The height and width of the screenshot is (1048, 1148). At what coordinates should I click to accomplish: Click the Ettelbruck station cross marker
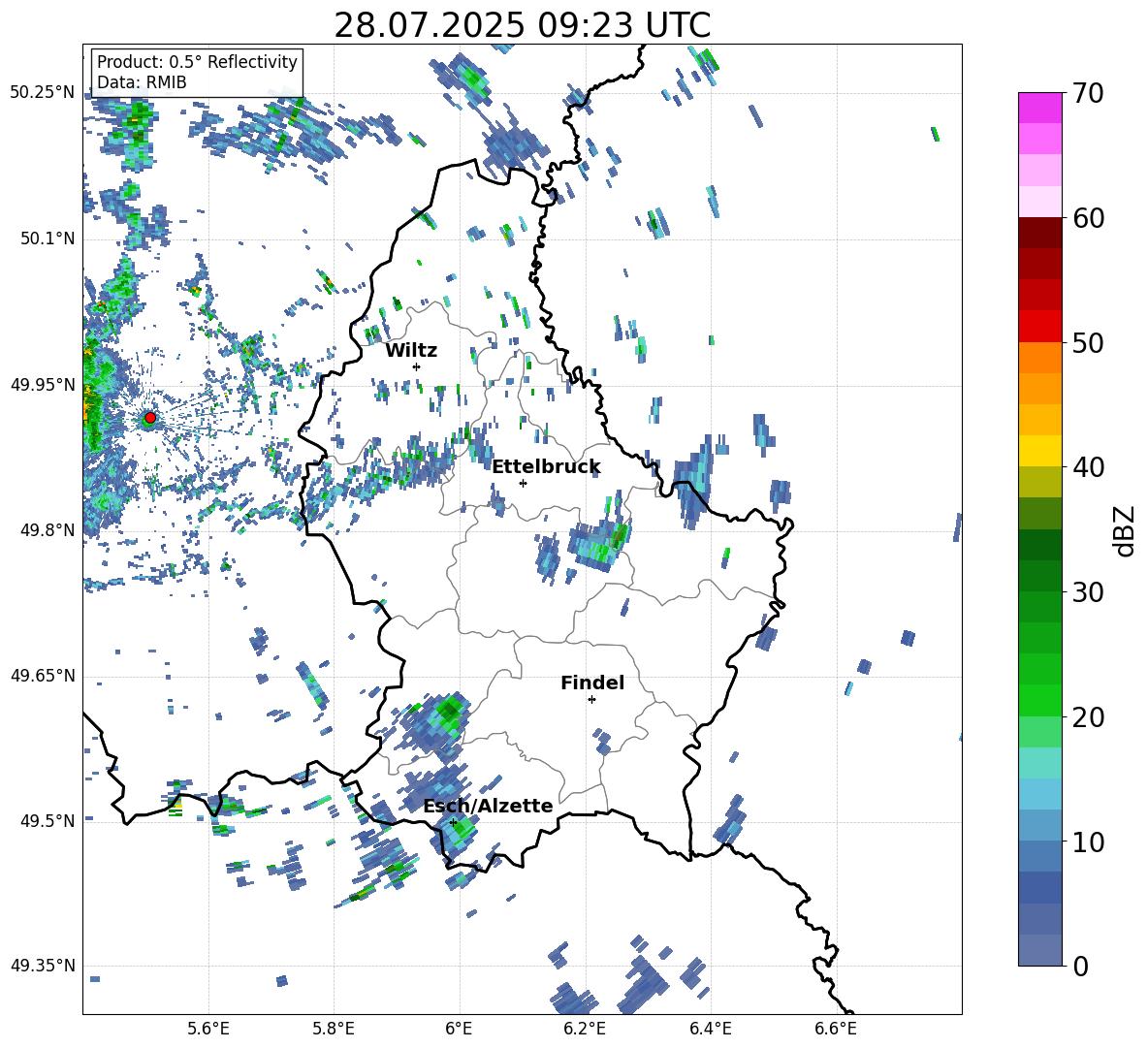click(523, 483)
